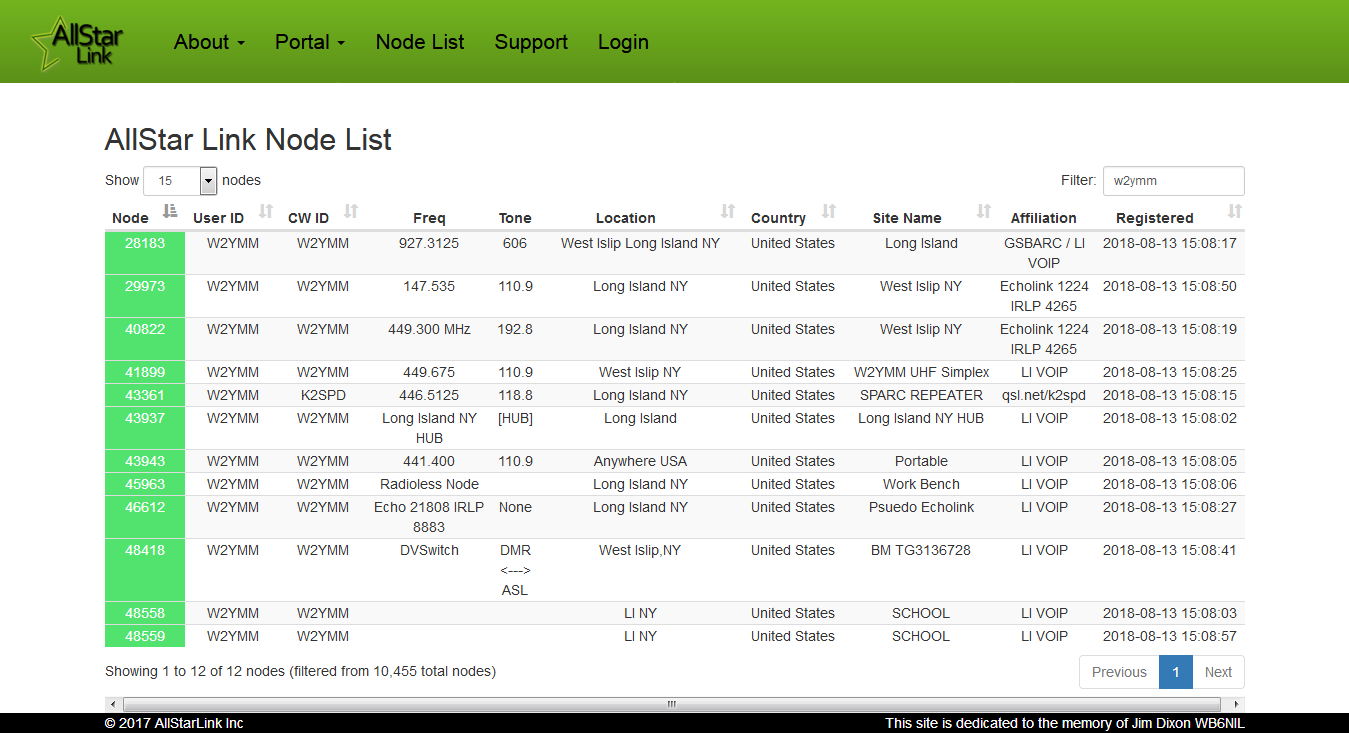This screenshot has width=1349, height=733.
Task: Click the Next page button
Action: 1218,672
